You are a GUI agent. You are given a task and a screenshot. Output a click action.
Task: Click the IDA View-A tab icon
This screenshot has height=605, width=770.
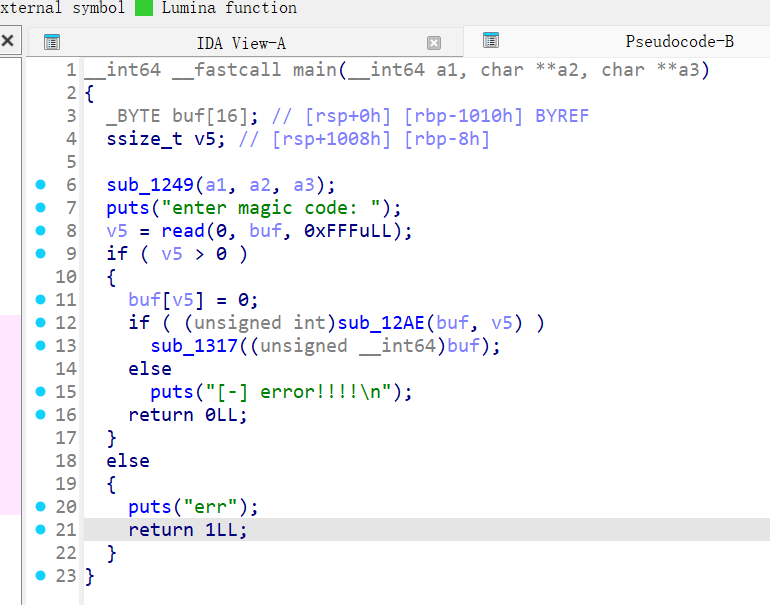(x=52, y=42)
